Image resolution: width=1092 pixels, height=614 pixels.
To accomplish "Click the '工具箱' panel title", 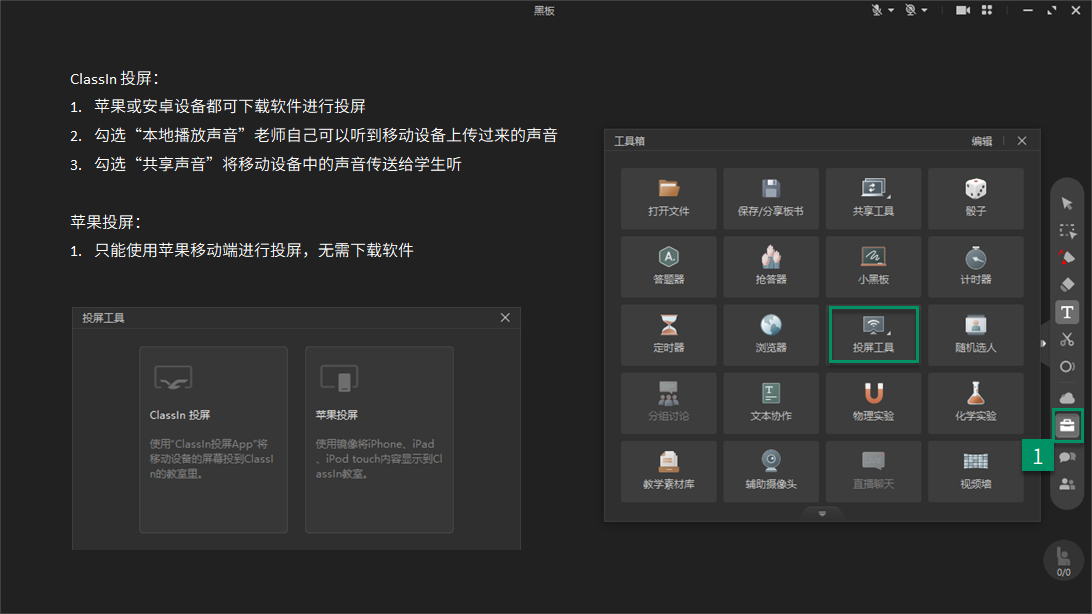I will [x=630, y=141].
